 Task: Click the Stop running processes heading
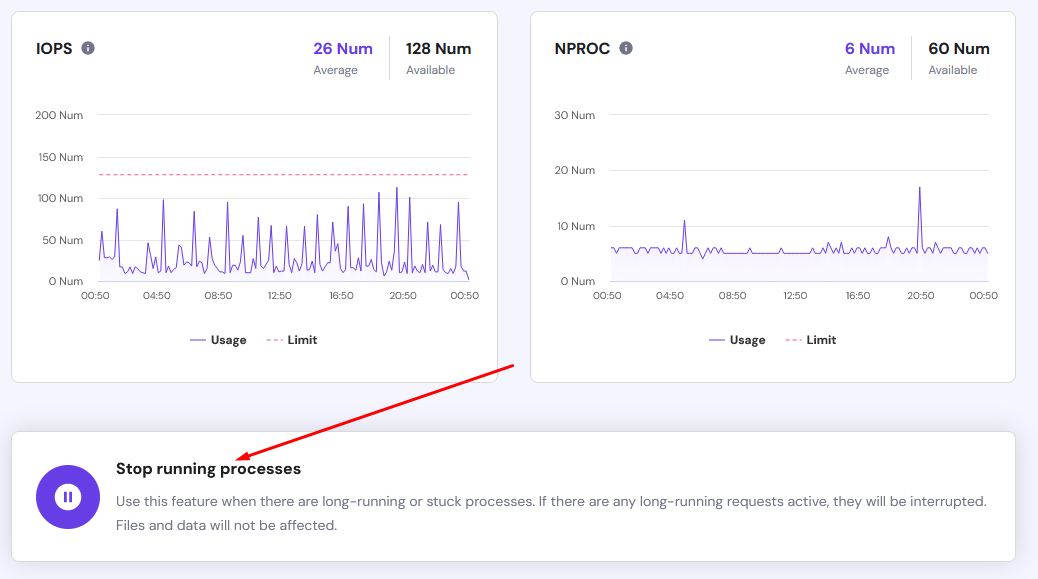[208, 468]
